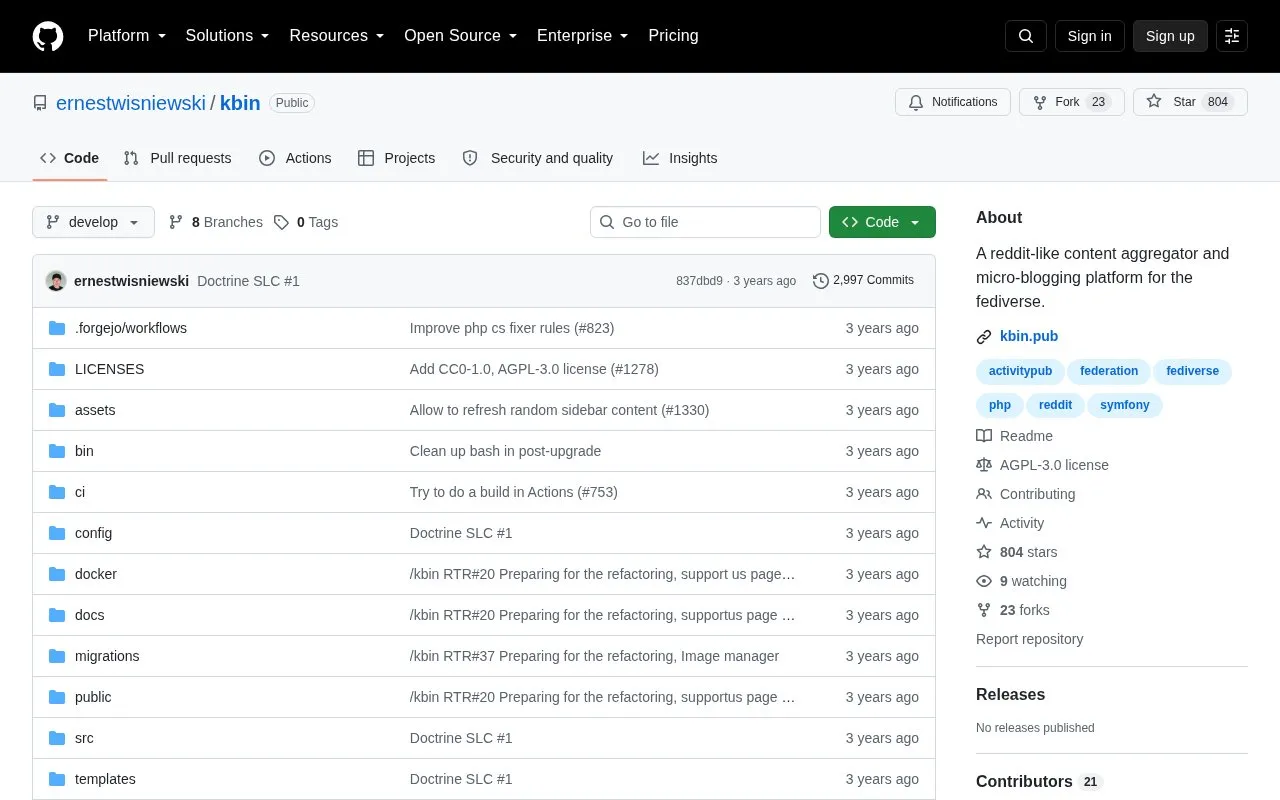Image resolution: width=1280 pixels, height=800 pixels.
Task: Click the folder icon beside migrations
Action: click(57, 656)
